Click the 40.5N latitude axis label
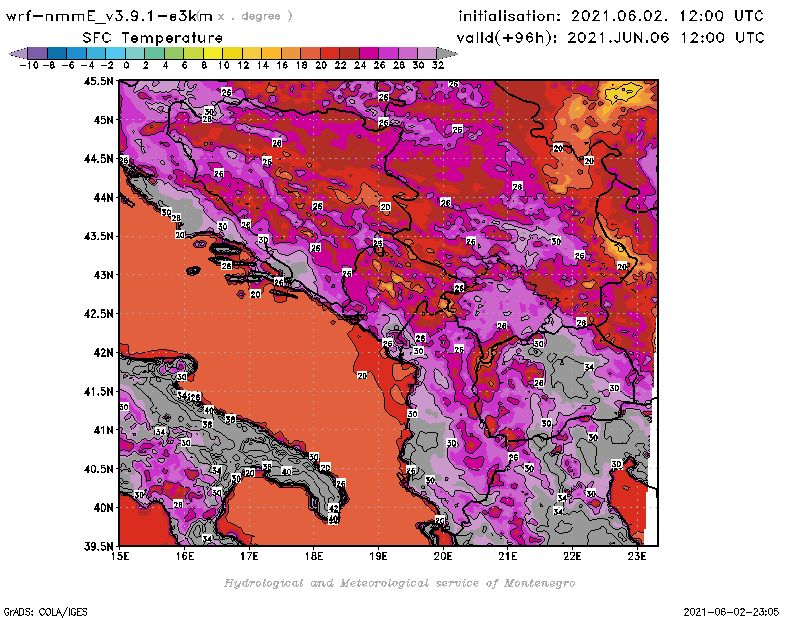 pos(98,468)
